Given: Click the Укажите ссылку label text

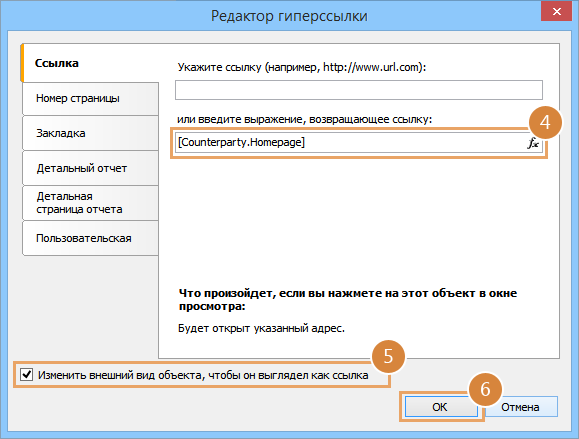Looking at the screenshot, I should coord(302,67).
